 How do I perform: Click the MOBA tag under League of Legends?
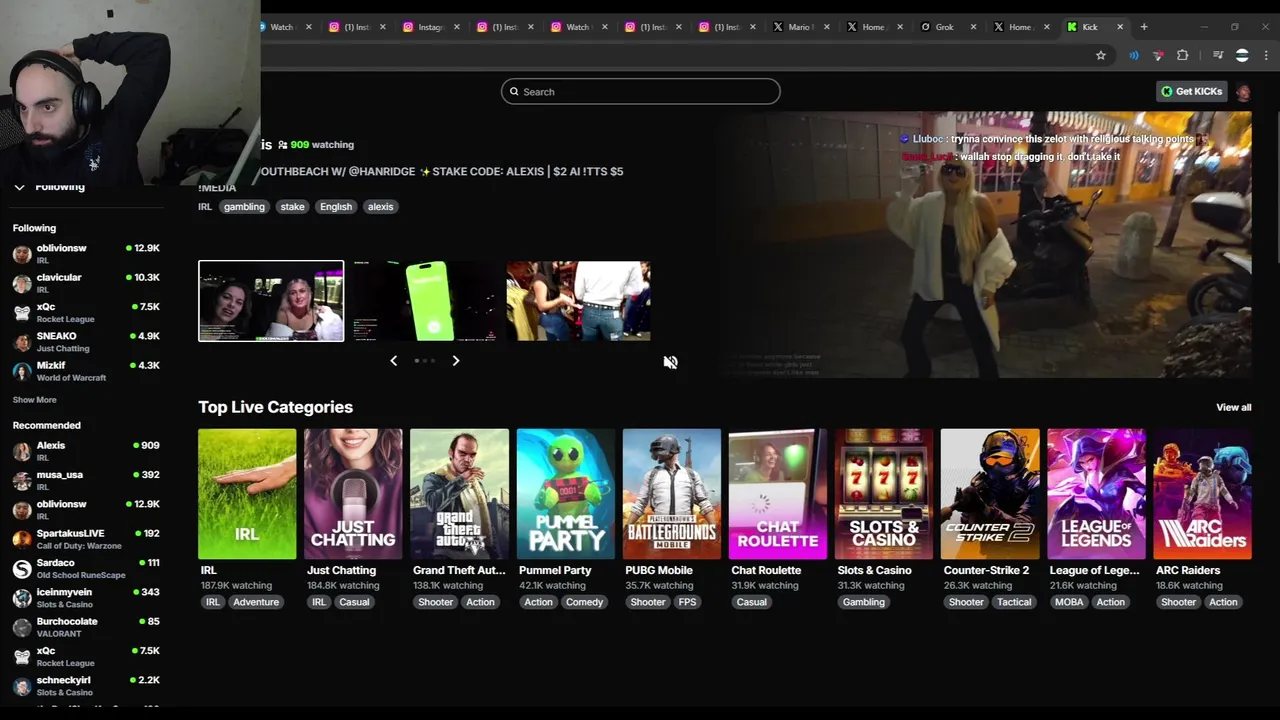pyautogui.click(x=1069, y=602)
